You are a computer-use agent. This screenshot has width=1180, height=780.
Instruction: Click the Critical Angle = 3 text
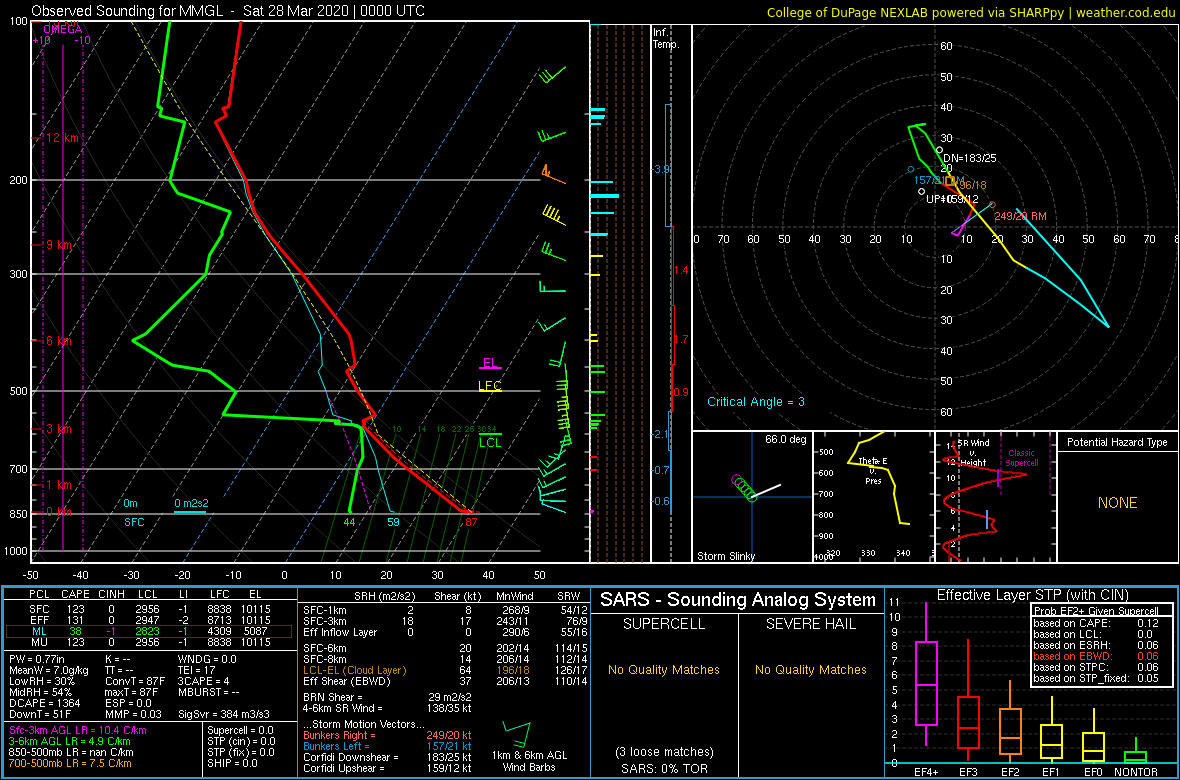pos(756,402)
